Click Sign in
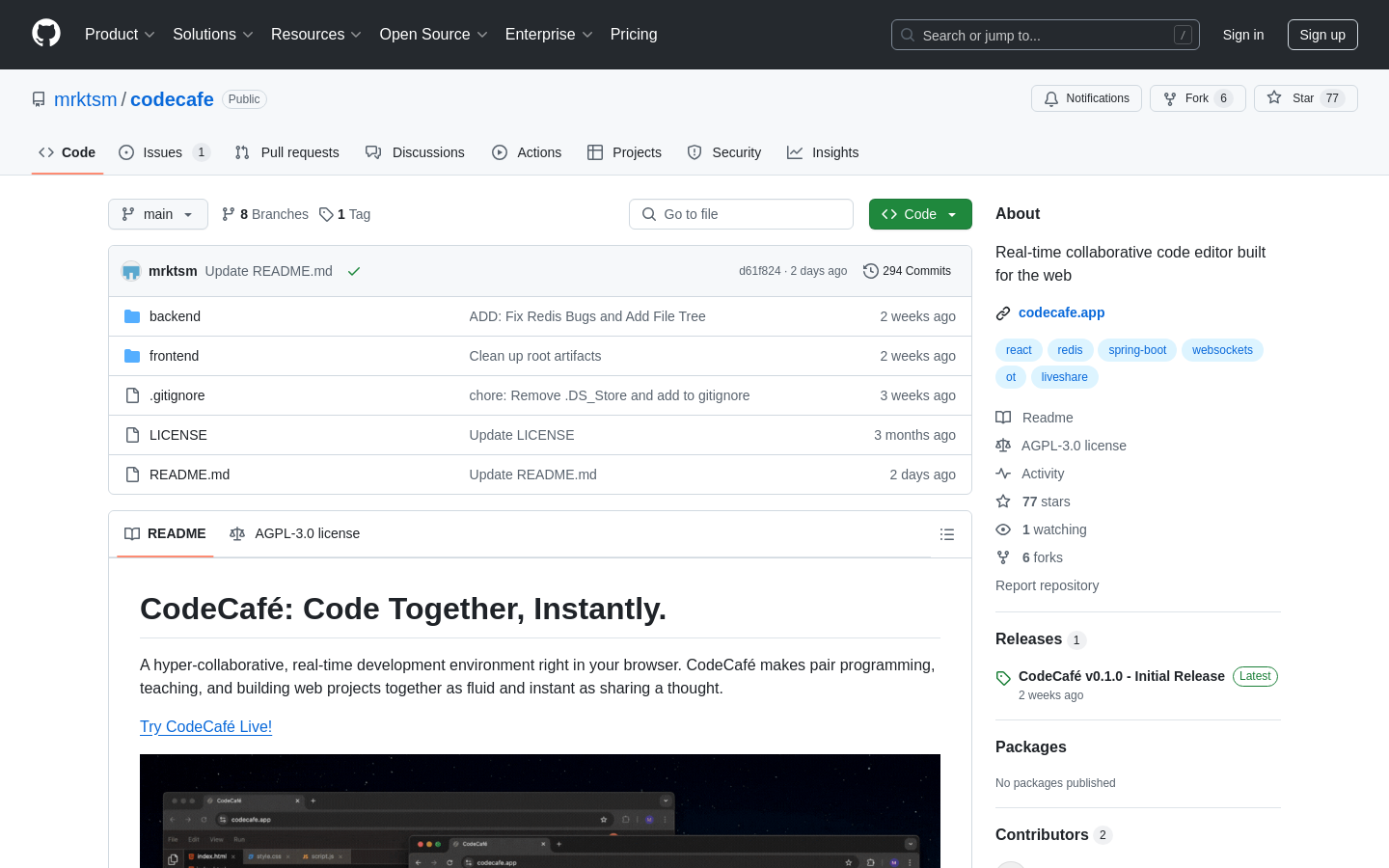 (1243, 35)
